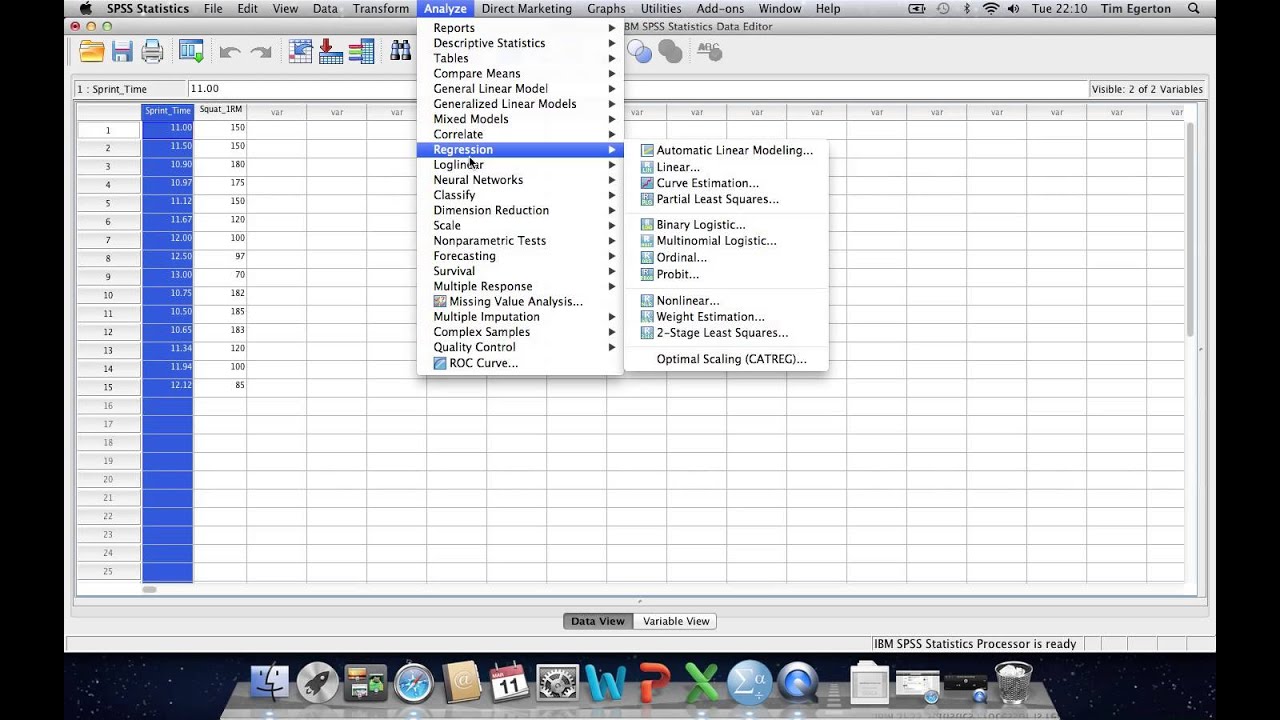Open Address Book icon in Dock
The image size is (1280, 720).
[x=462, y=683]
